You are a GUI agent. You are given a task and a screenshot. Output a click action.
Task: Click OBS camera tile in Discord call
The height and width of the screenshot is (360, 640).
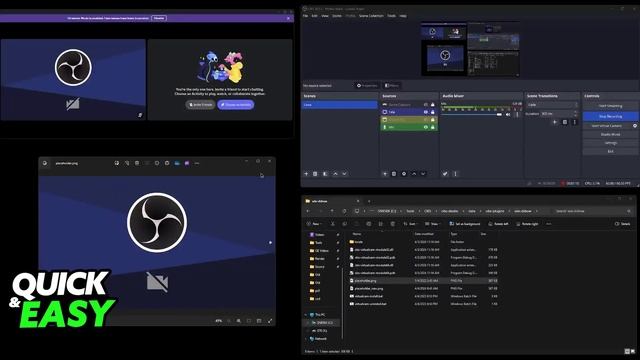click(73, 80)
